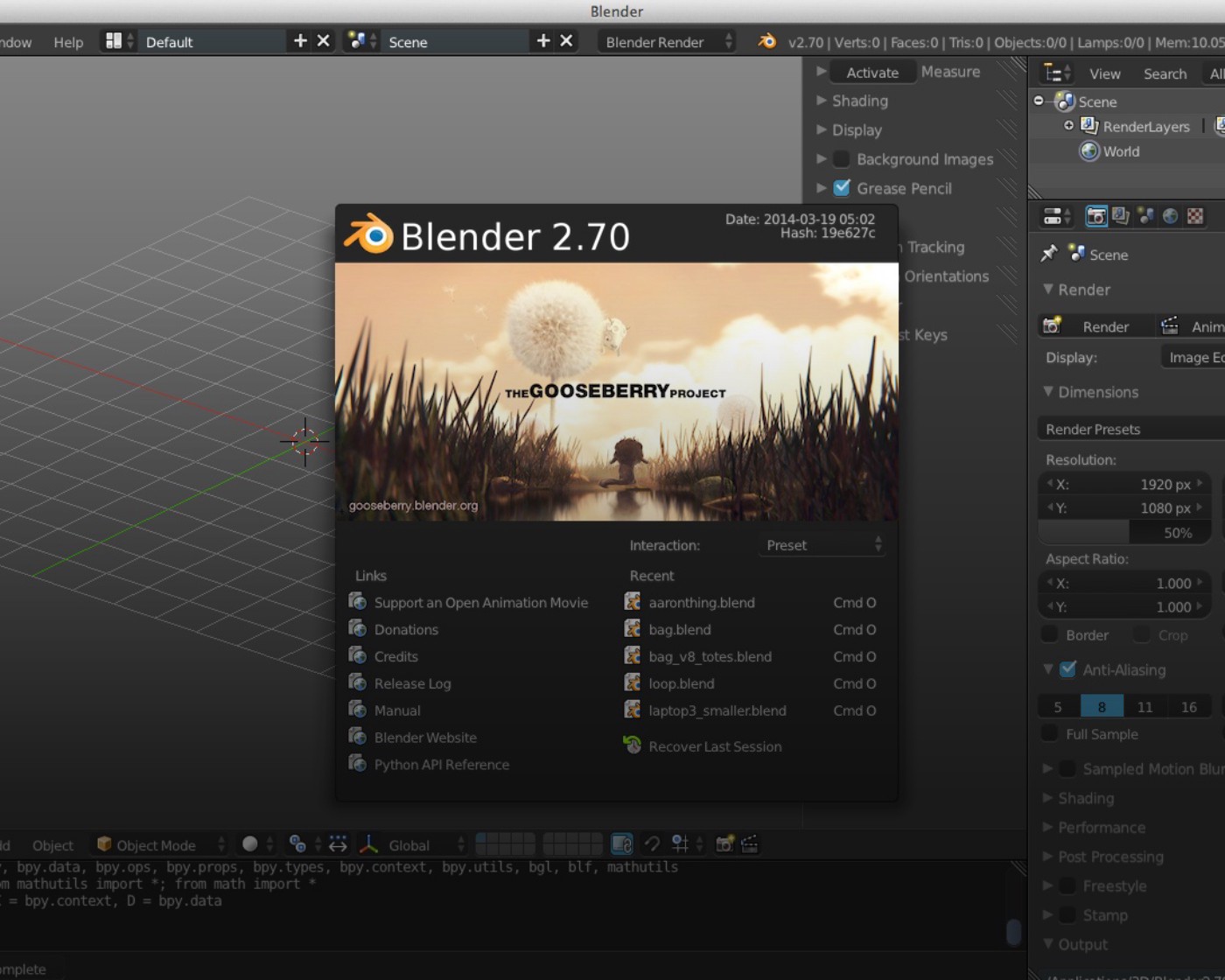Open the outliner View menu
This screenshot has height=980, width=1225.
point(1104,73)
